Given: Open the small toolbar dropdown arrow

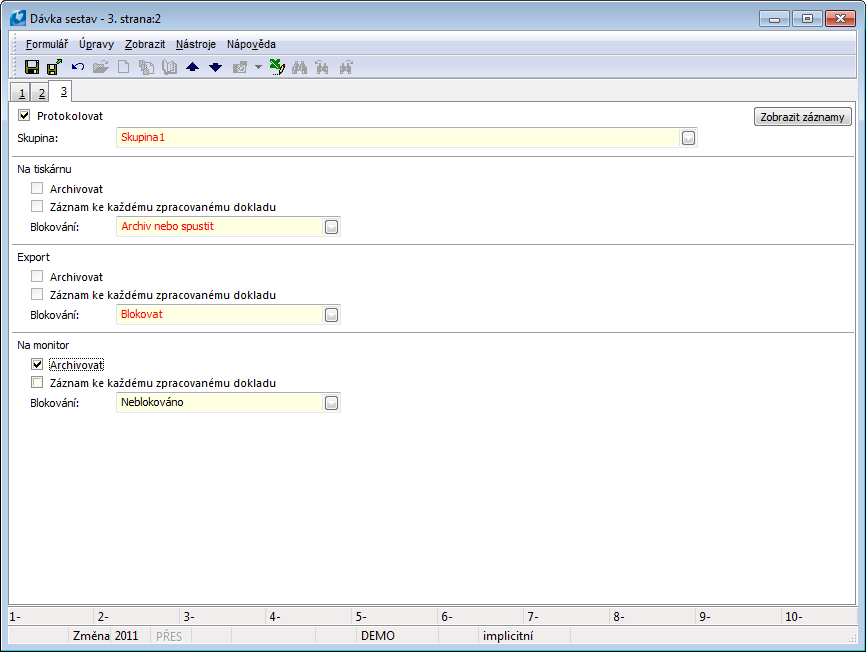Looking at the screenshot, I should click(x=258, y=67).
